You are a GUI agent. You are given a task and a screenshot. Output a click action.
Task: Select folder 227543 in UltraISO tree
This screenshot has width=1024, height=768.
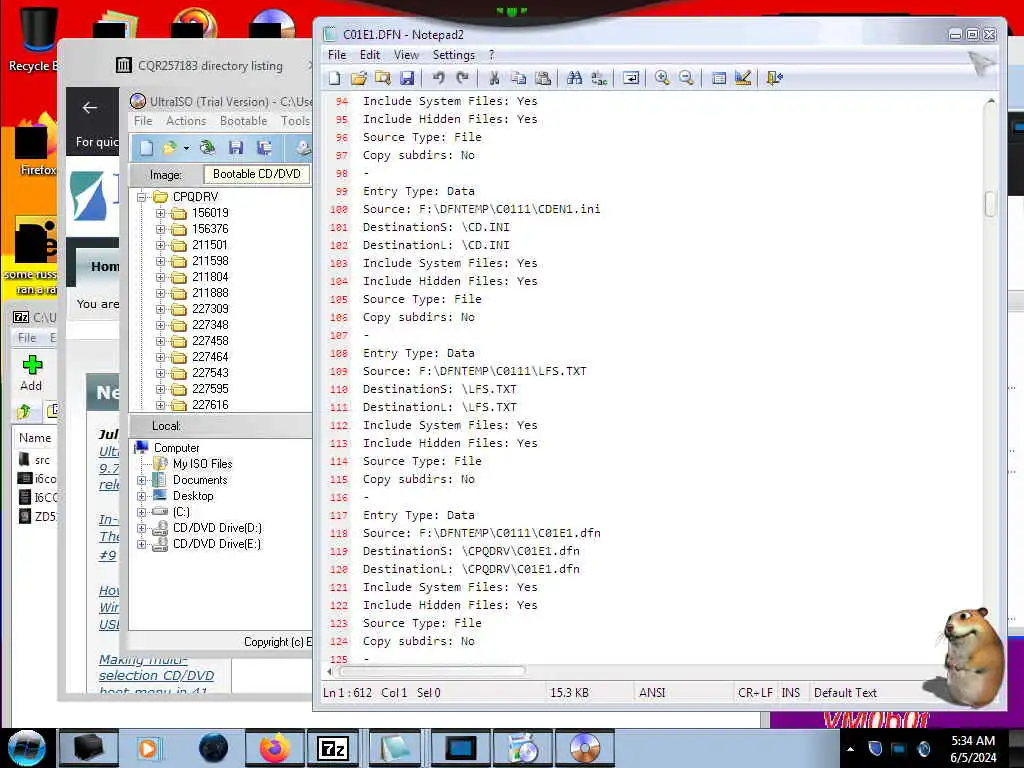210,373
